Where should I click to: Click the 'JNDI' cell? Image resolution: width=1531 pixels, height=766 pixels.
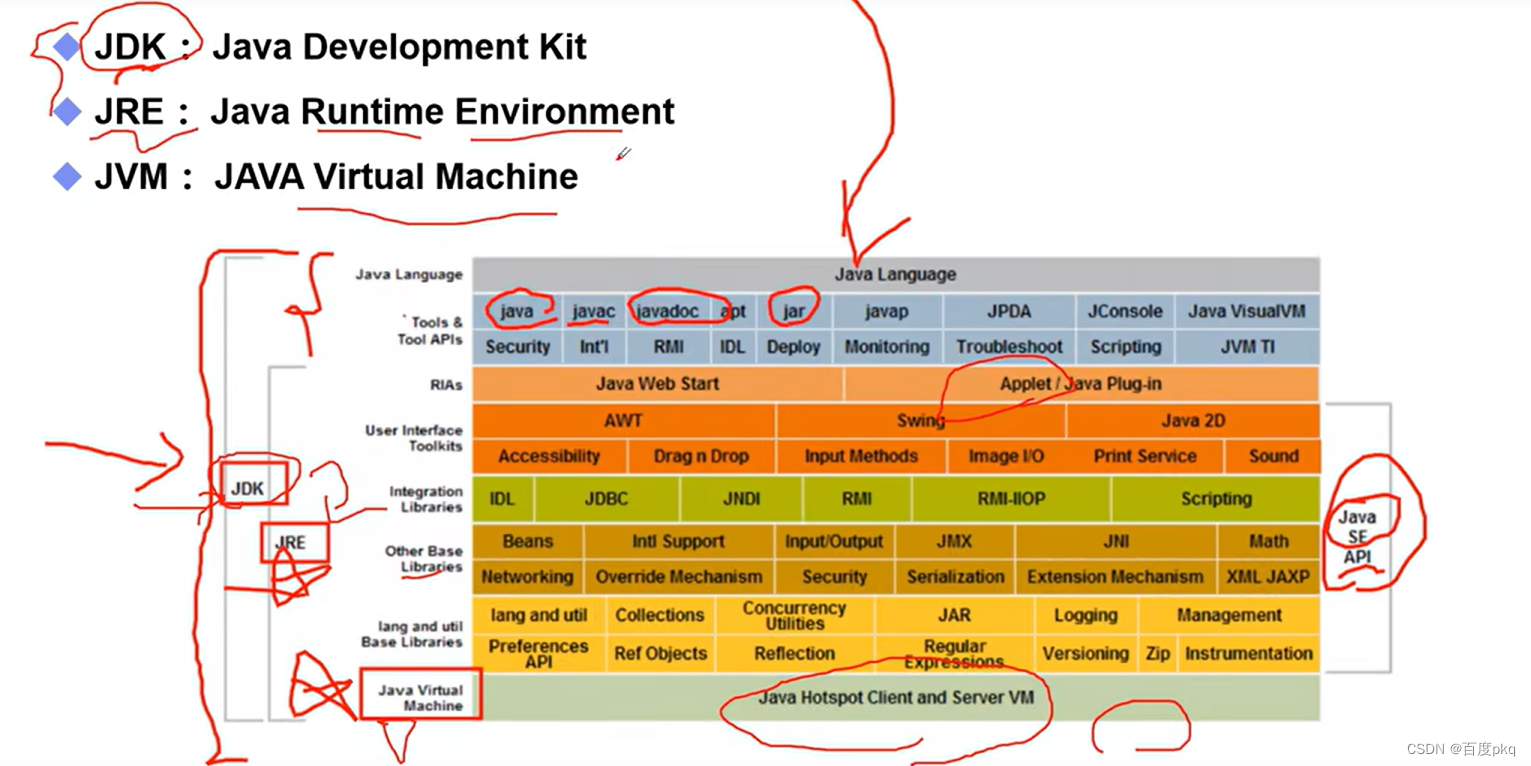click(741, 499)
